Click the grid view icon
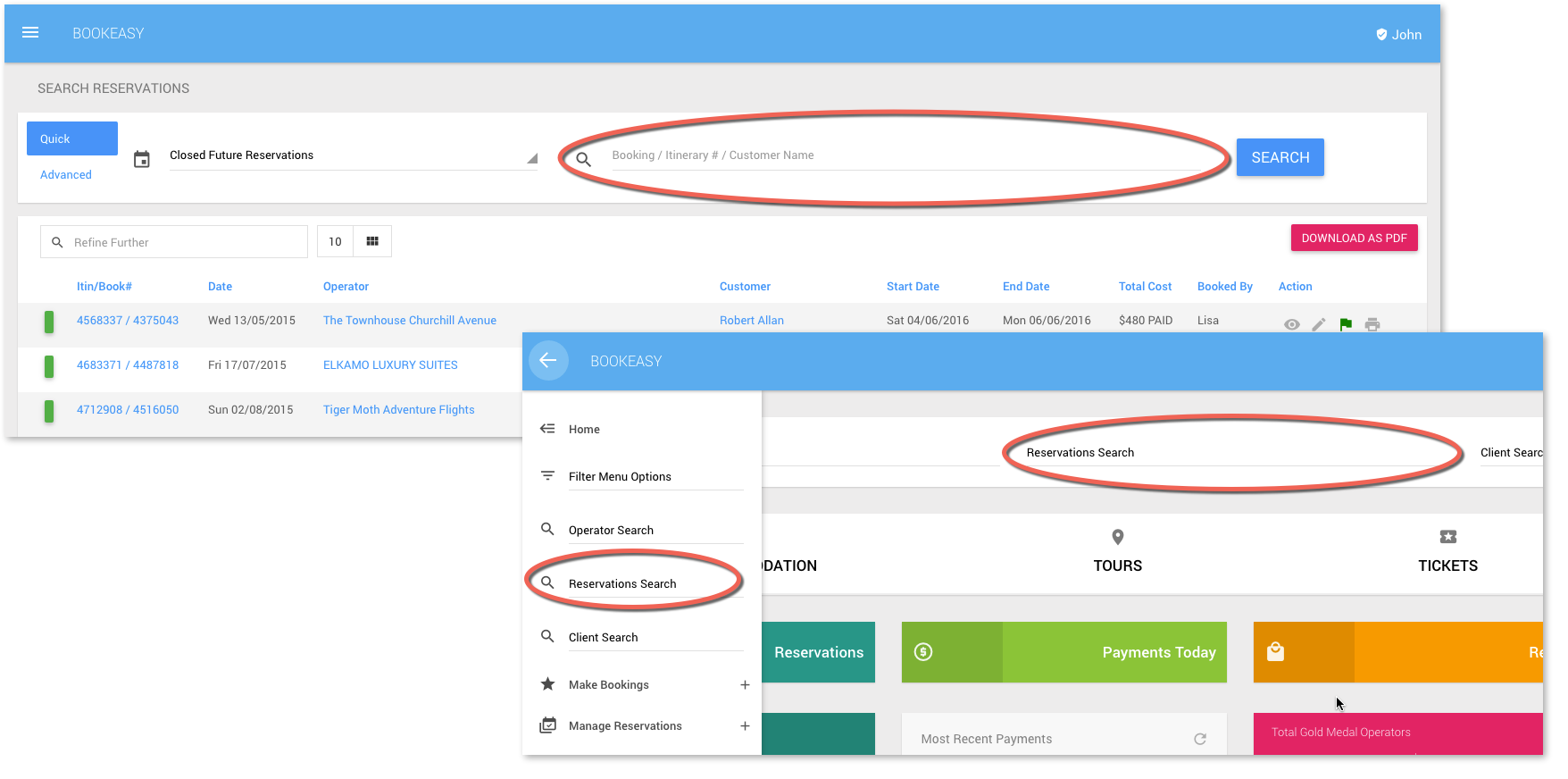Viewport: 1568px width, 779px height. tap(372, 241)
